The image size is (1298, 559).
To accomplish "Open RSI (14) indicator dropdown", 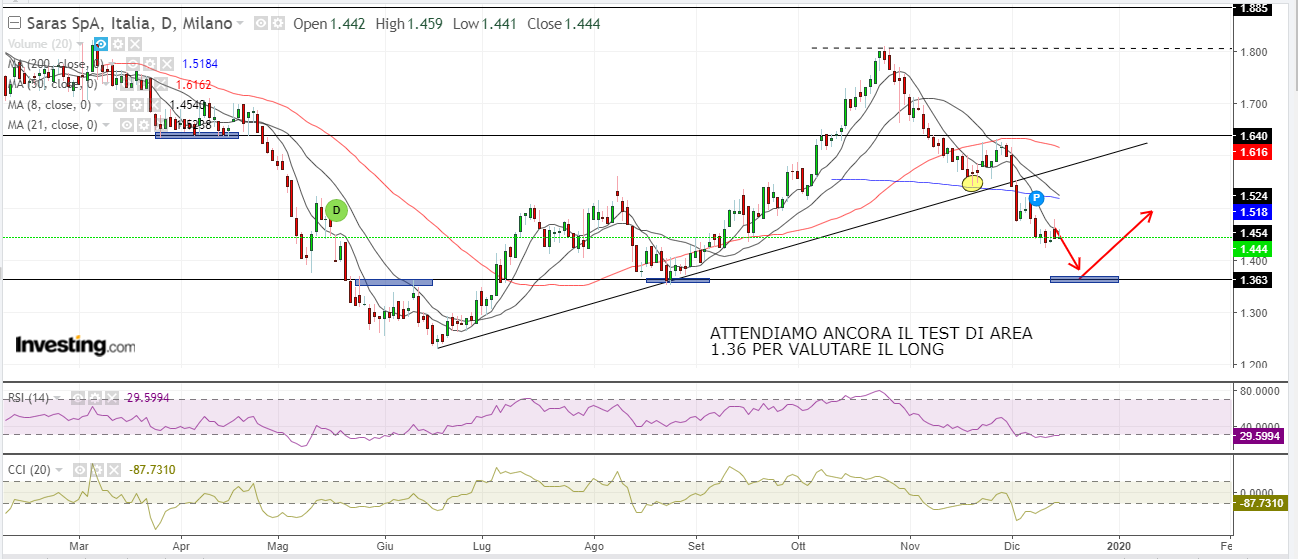I will point(57,398).
